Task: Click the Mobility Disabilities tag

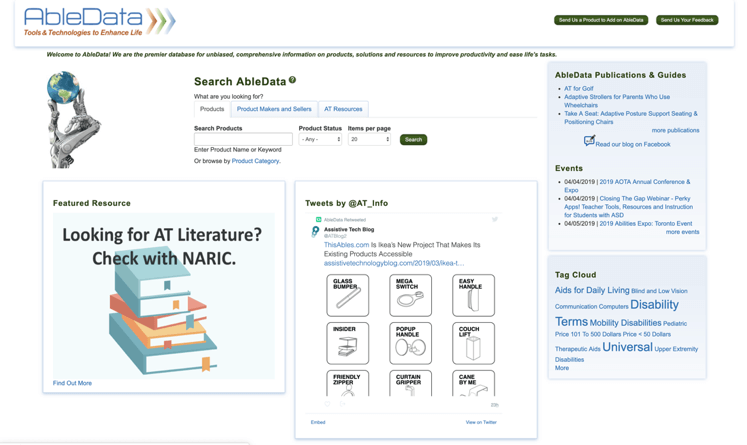Action: pyautogui.click(x=626, y=323)
